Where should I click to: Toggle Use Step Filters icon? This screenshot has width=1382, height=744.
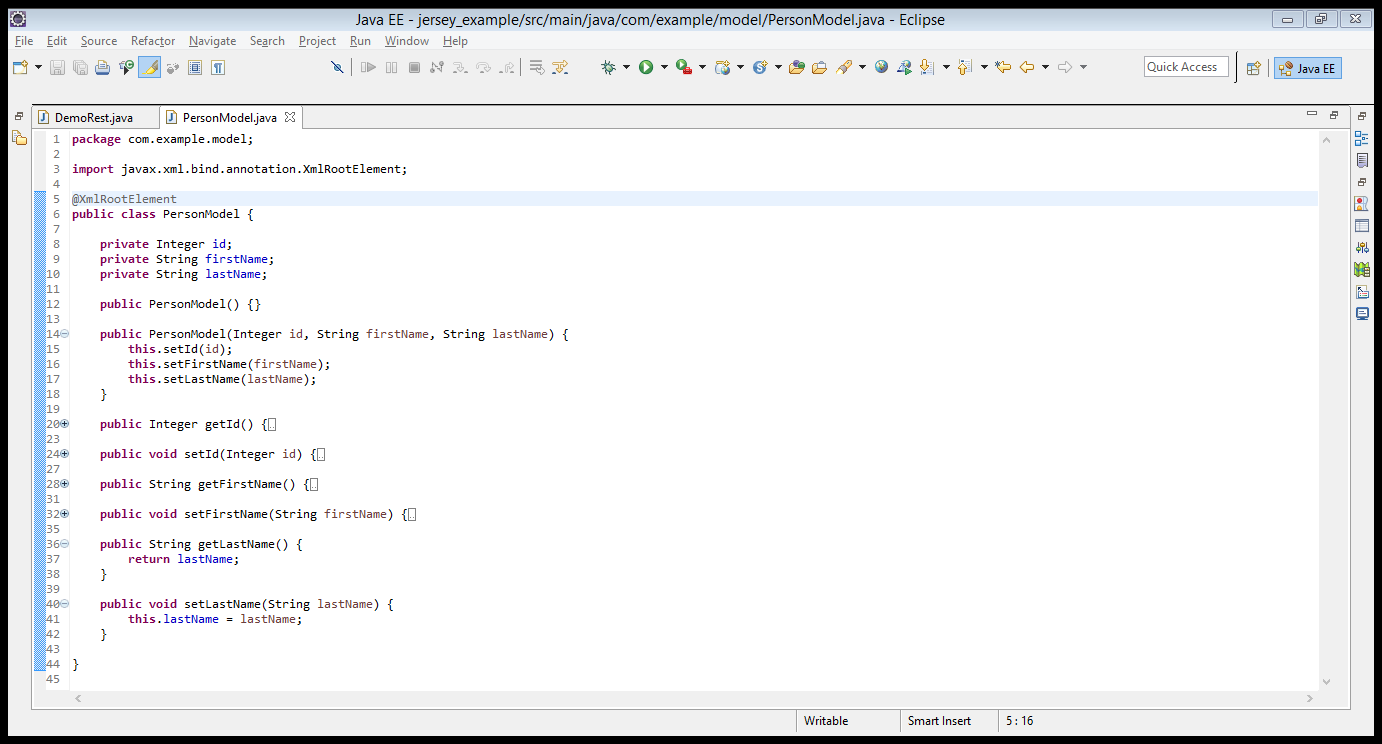(560, 67)
